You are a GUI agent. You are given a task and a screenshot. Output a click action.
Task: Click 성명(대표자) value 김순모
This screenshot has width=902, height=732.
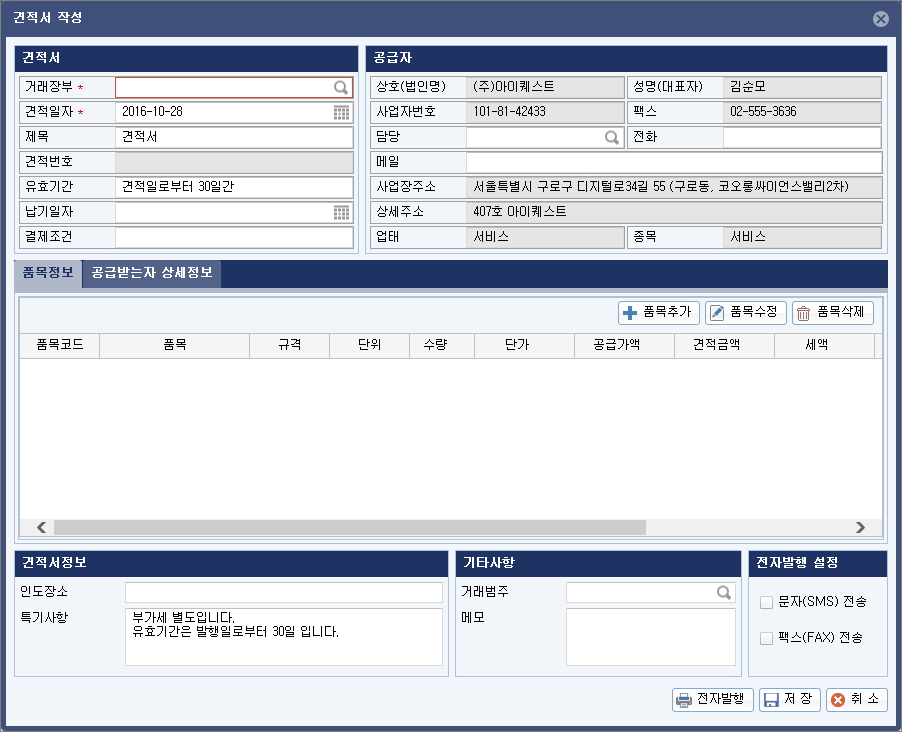[x=802, y=87]
